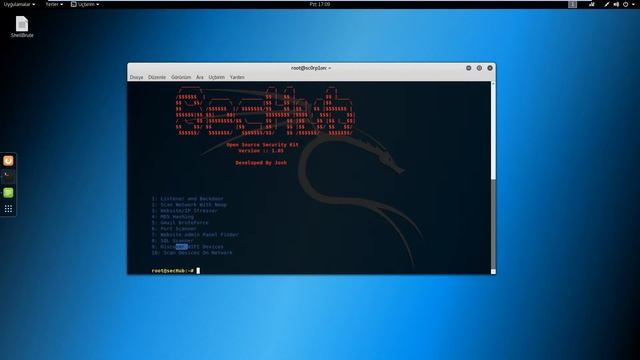Expand the system menu arrow beside power
The height and width of the screenshot is (360, 640).
click(x=633, y=4)
